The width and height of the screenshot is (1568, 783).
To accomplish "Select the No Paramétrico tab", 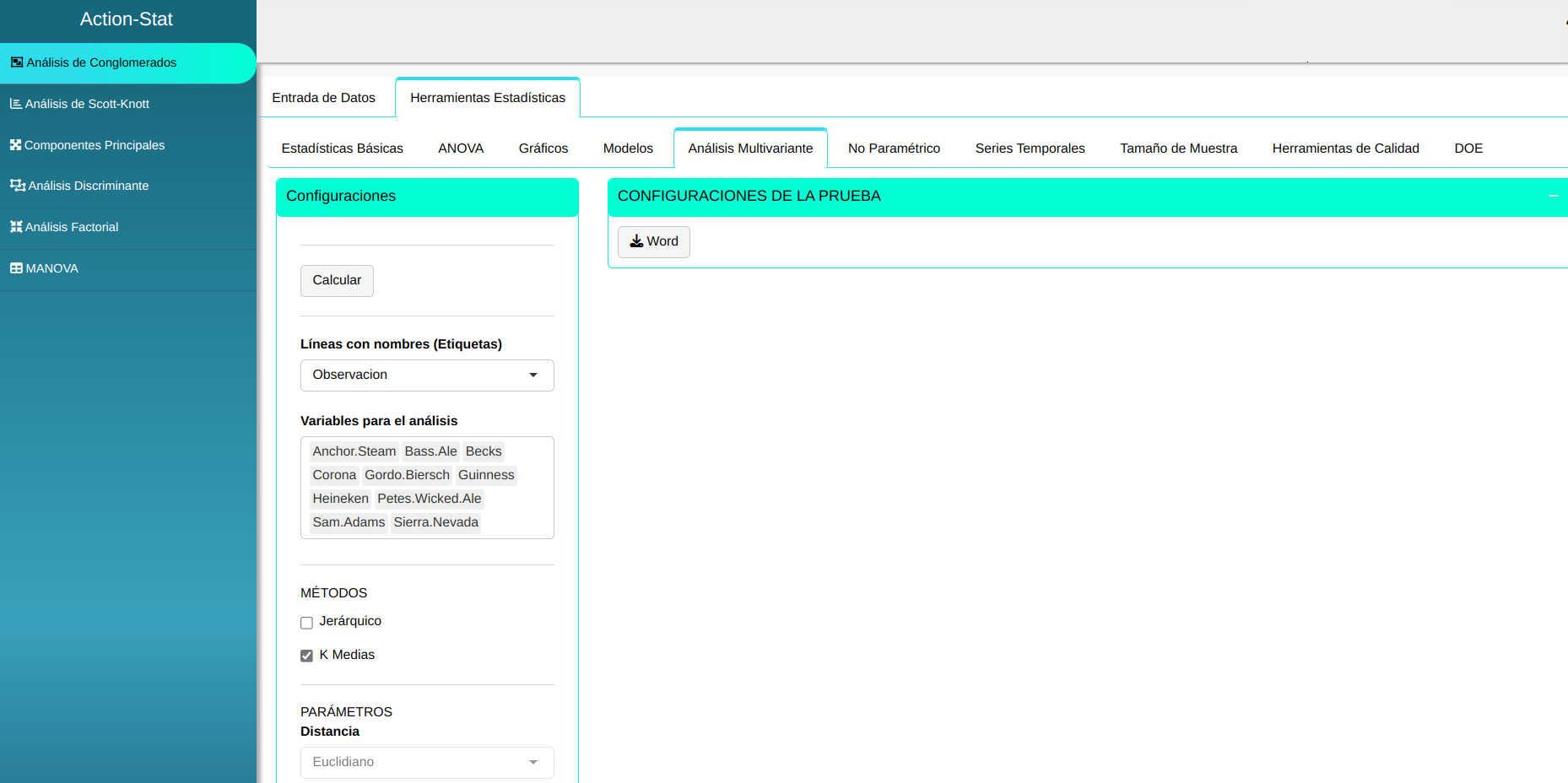I will tap(894, 148).
